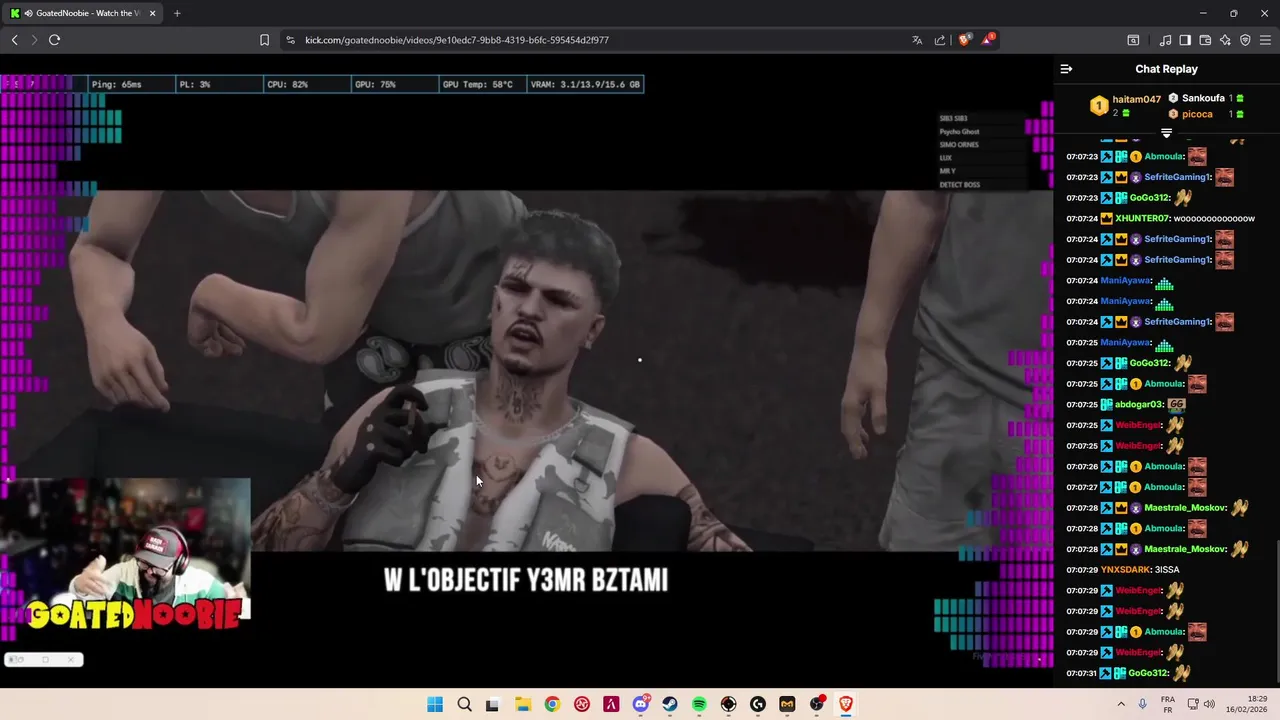This screenshot has height=720, width=1280.
Task: Open Steam from the taskbar
Action: click(670, 704)
